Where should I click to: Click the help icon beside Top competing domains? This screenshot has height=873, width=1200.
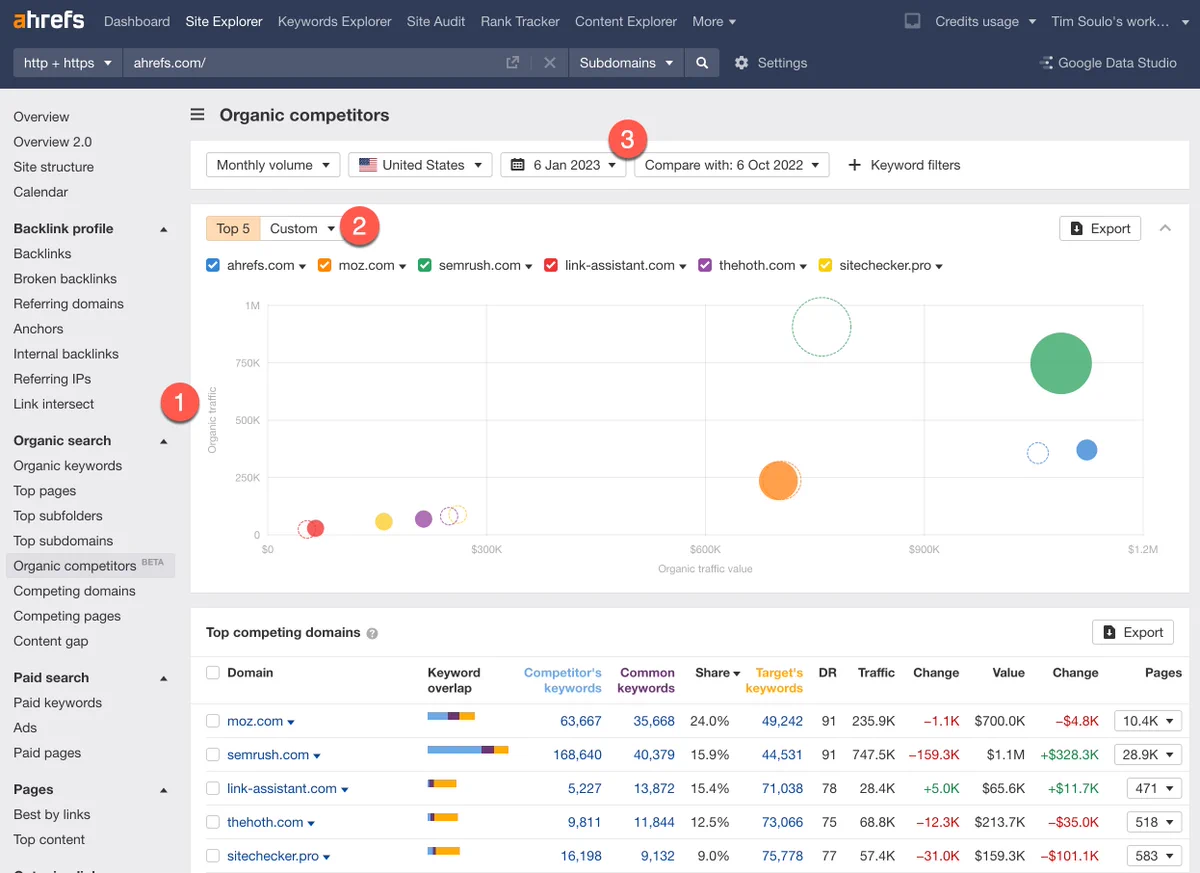tap(372, 633)
